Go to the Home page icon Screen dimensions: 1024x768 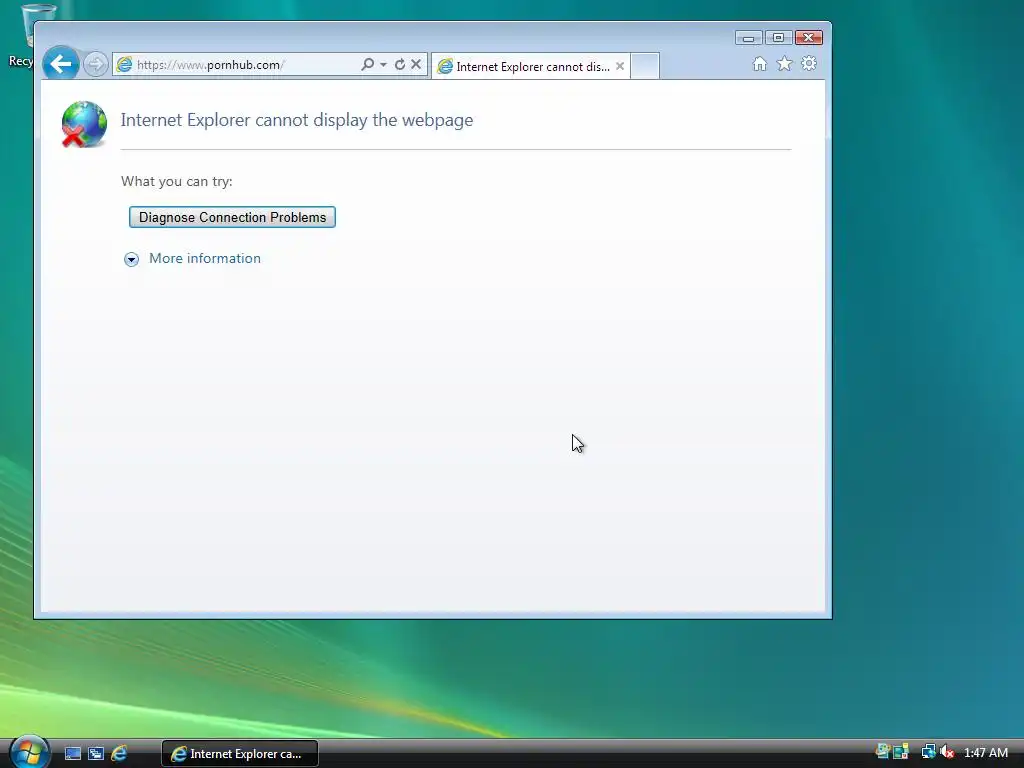pos(760,63)
